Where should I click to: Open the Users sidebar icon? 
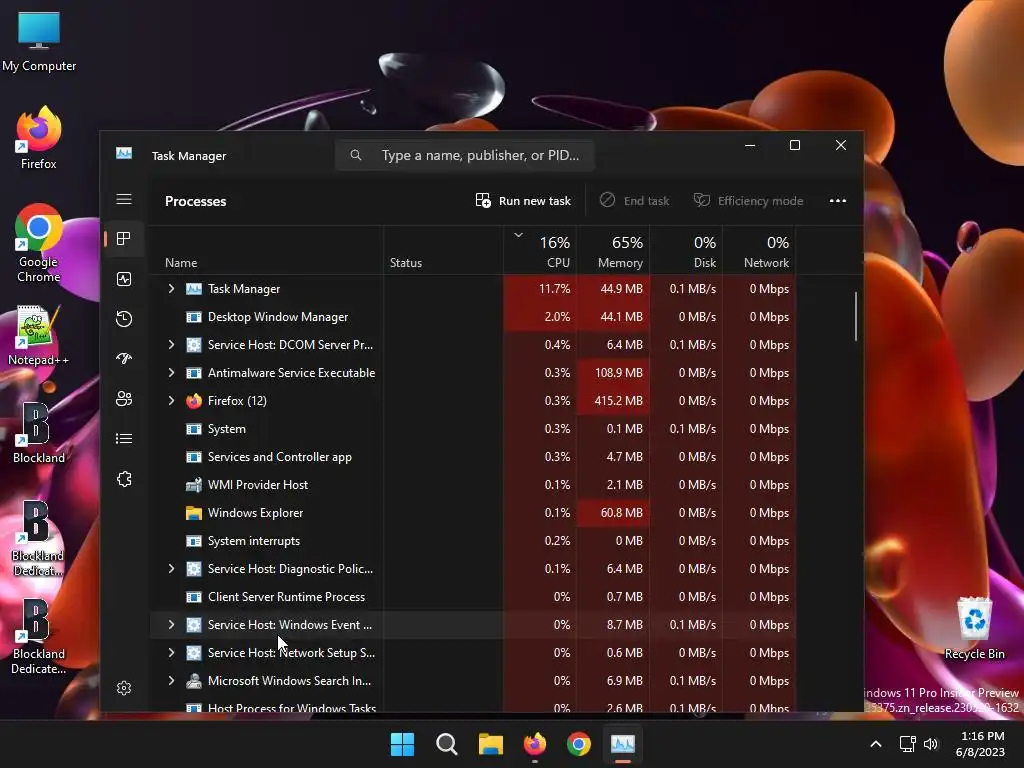click(x=124, y=398)
